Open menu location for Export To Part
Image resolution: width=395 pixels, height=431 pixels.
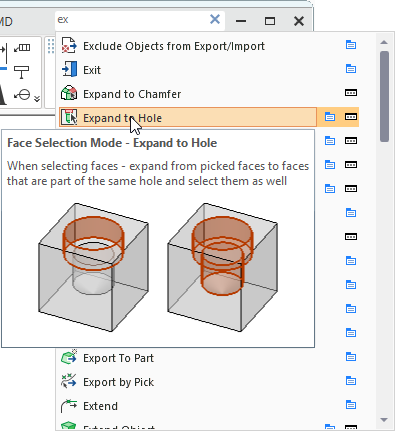[x=351, y=357]
